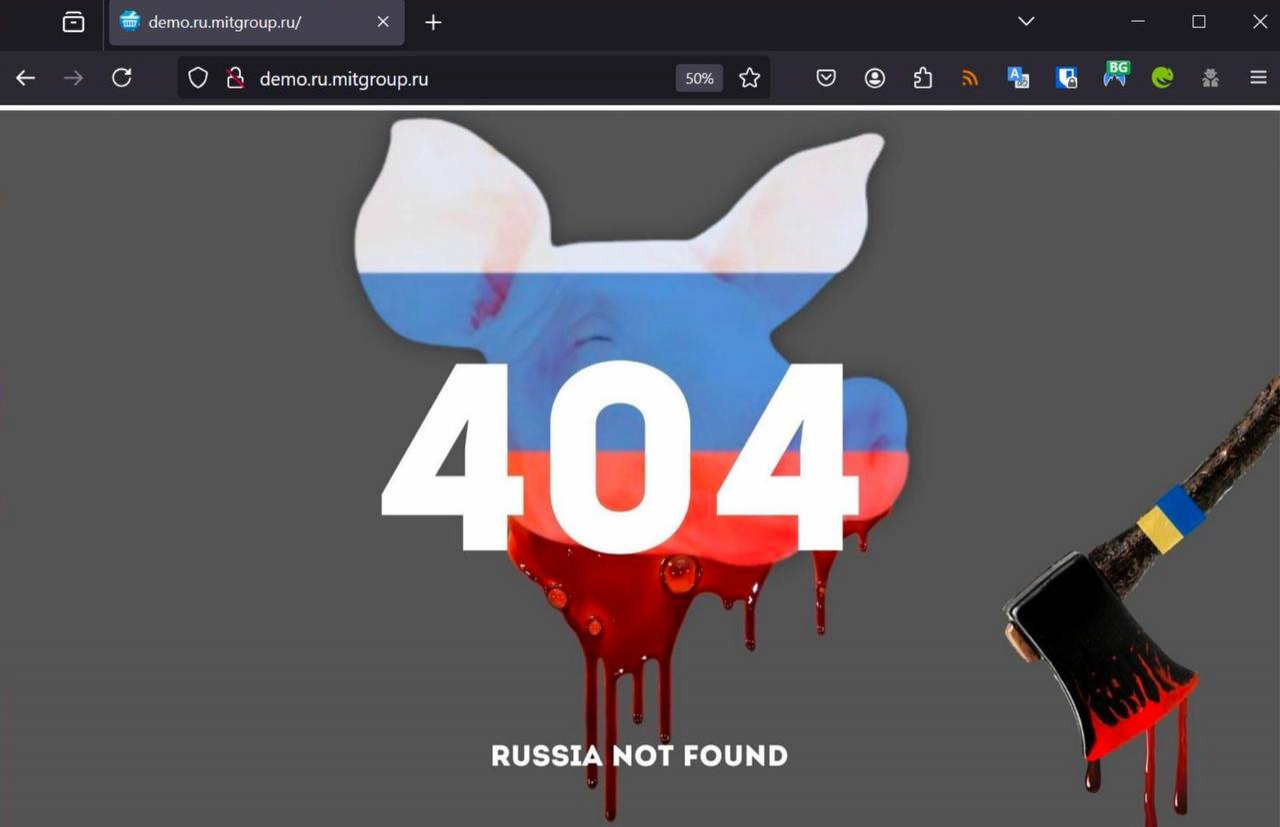Open Firefox View in the tab strip

tap(73, 22)
